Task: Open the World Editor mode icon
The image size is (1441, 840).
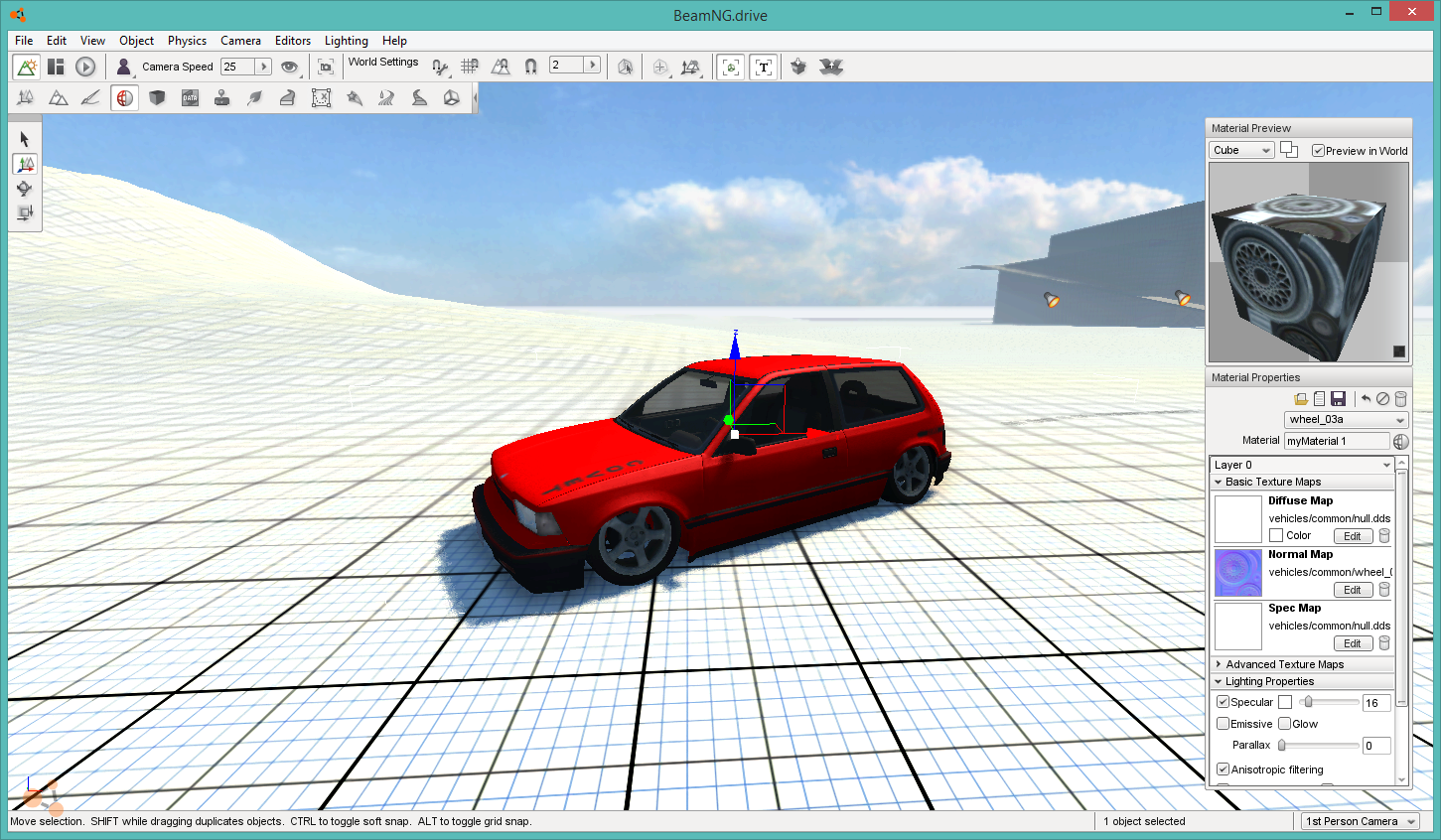Action: pos(27,67)
